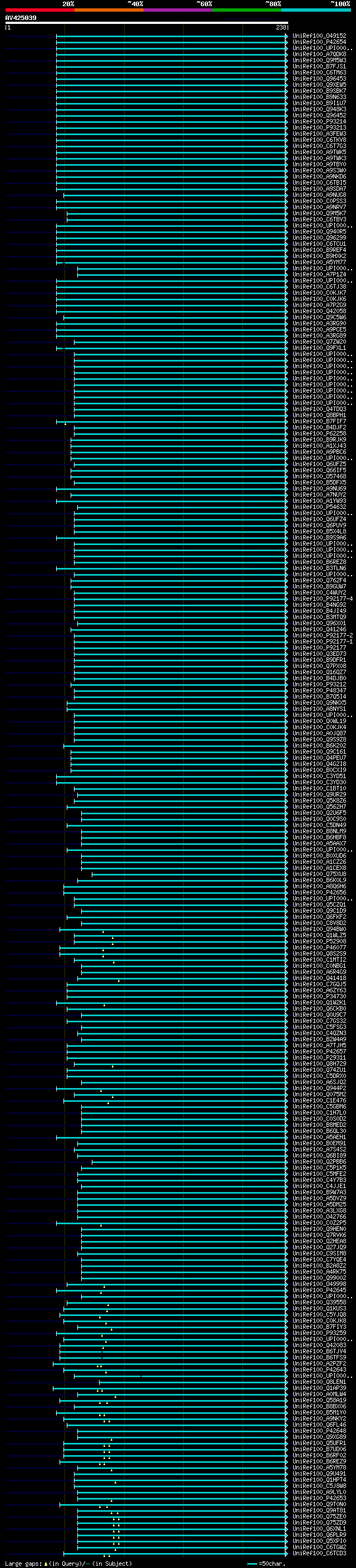Open the UniRef100_B9N633 hit
The height and width of the screenshot is (1568, 356).
coord(319,97)
